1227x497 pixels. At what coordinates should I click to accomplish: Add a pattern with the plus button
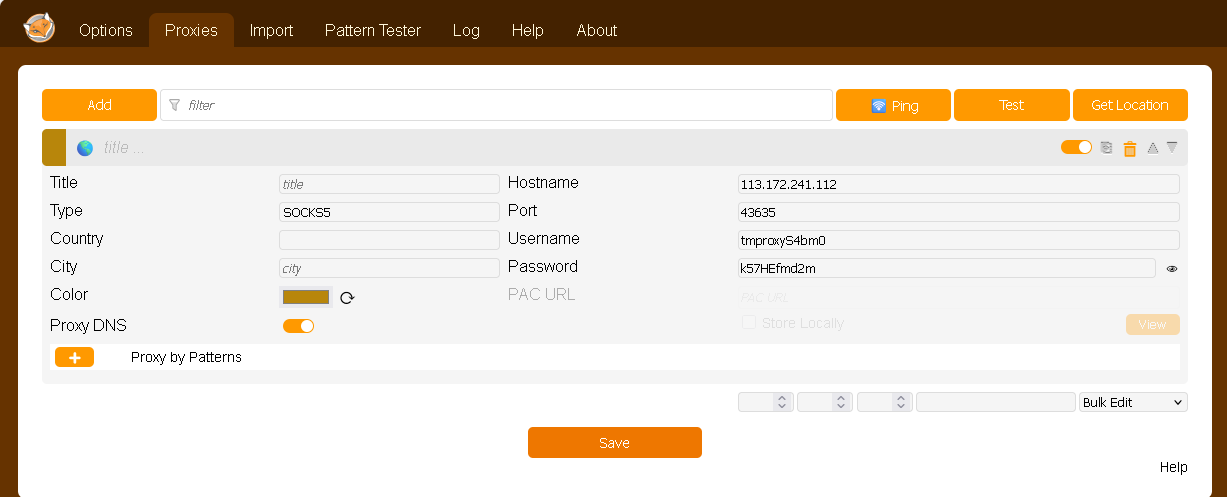coord(74,357)
